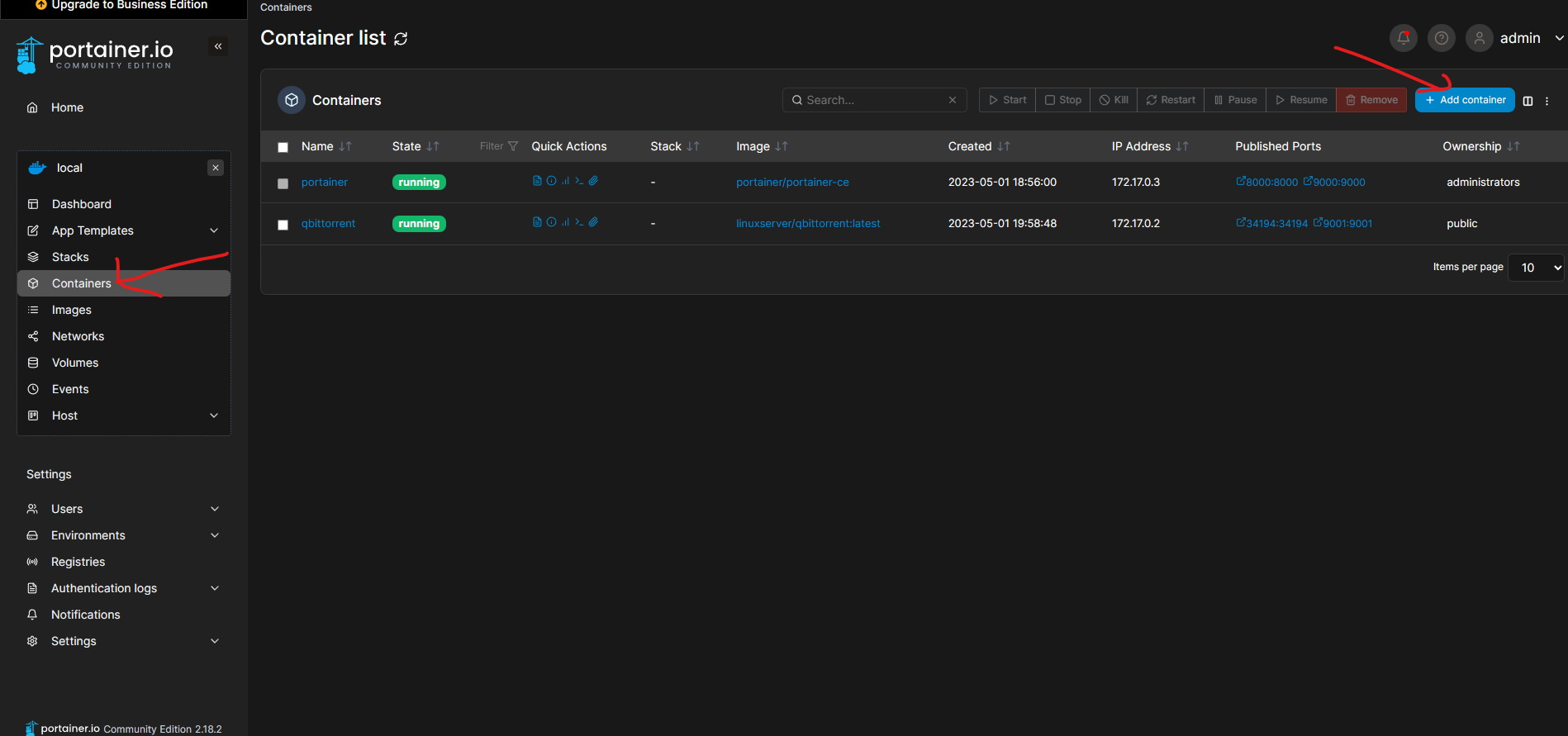Open inspect quick action for qbittorrent container
The height and width of the screenshot is (736, 1568).
[551, 222]
